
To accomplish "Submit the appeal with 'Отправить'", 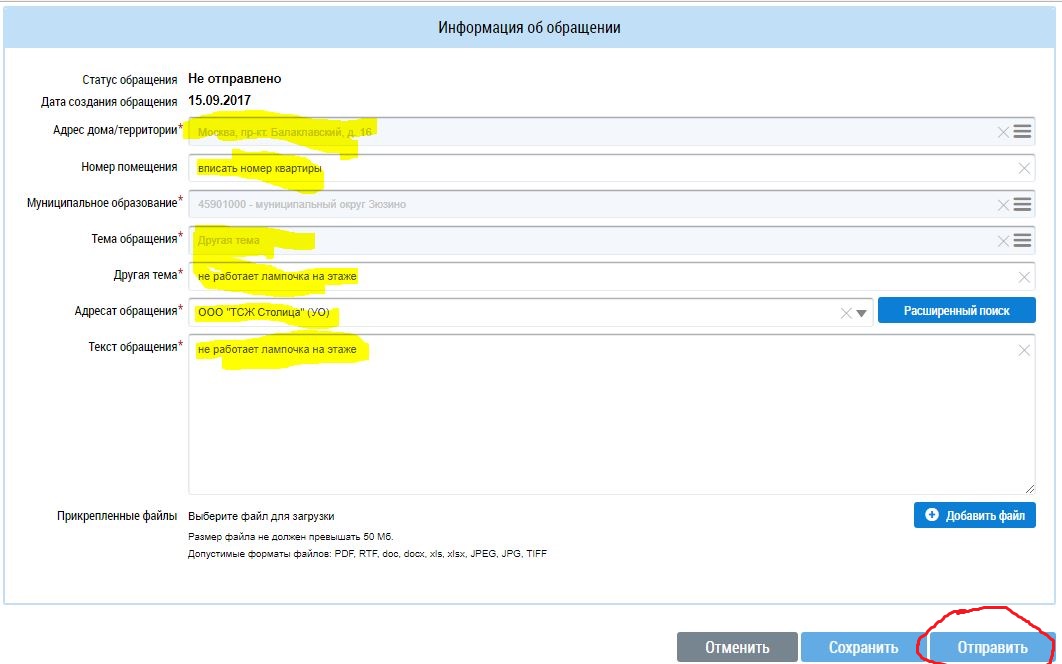I will click(992, 647).
